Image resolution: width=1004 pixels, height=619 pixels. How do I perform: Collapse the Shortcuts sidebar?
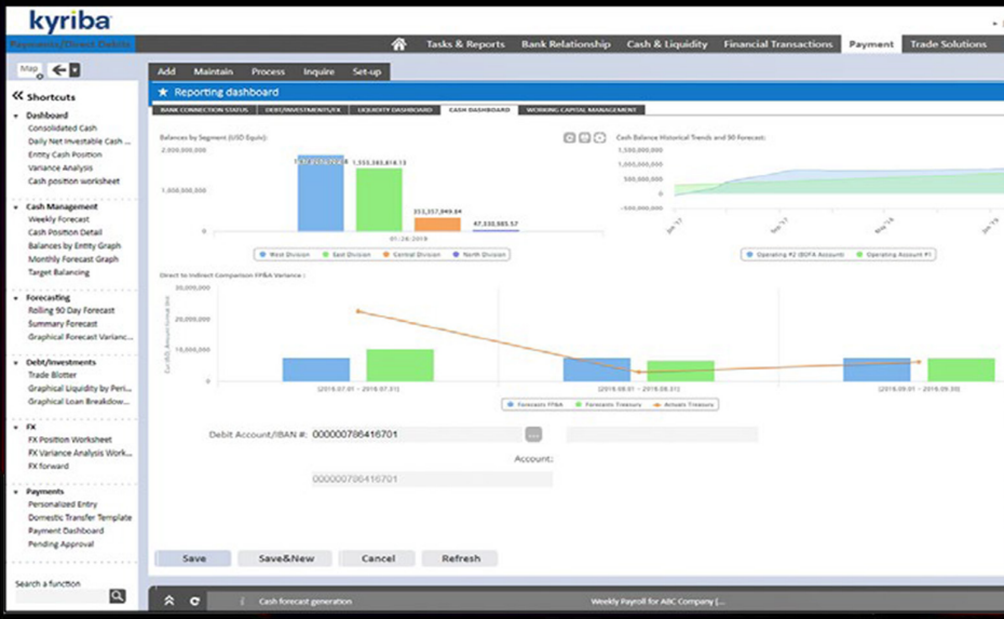18,94
